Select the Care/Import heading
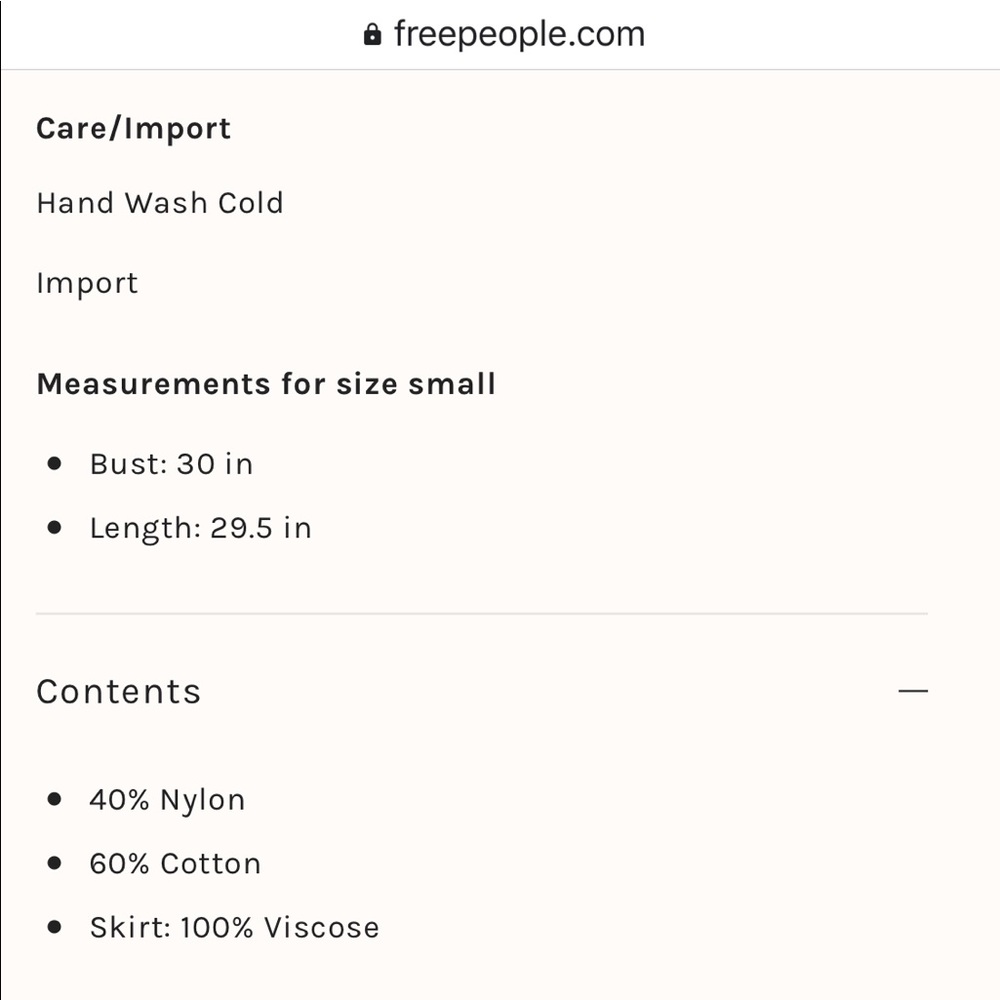The height and width of the screenshot is (1000, 1000). tap(133, 129)
